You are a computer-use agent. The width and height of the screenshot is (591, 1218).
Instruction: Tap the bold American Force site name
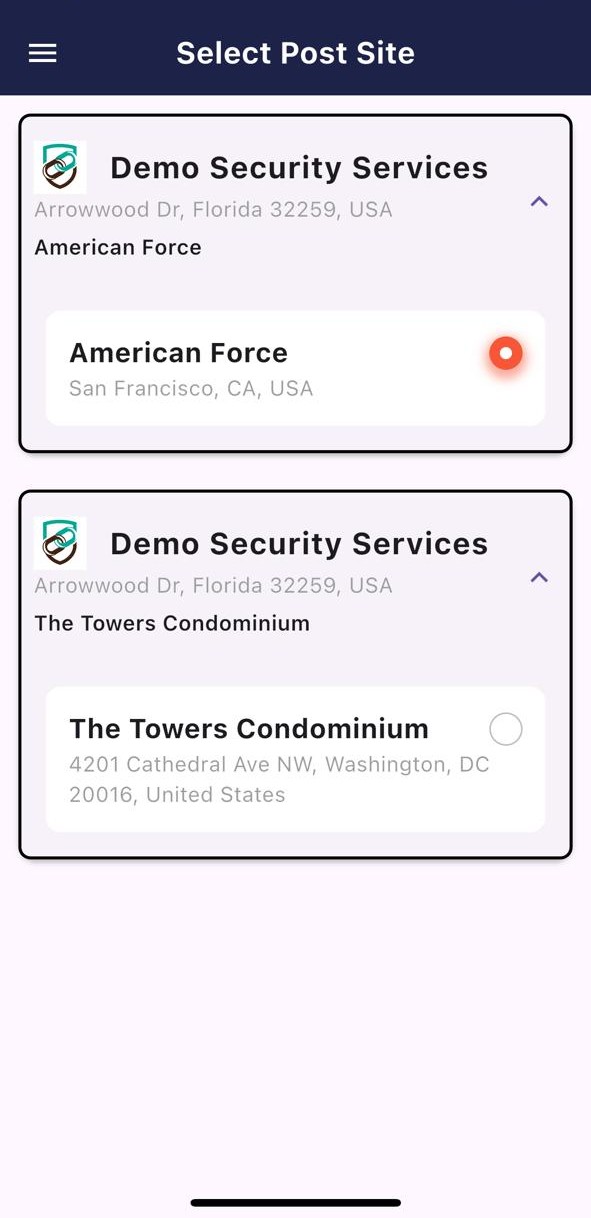(178, 353)
